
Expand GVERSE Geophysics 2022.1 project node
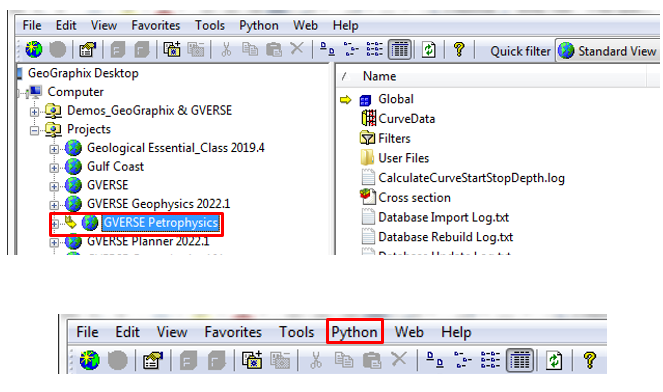coord(54,205)
